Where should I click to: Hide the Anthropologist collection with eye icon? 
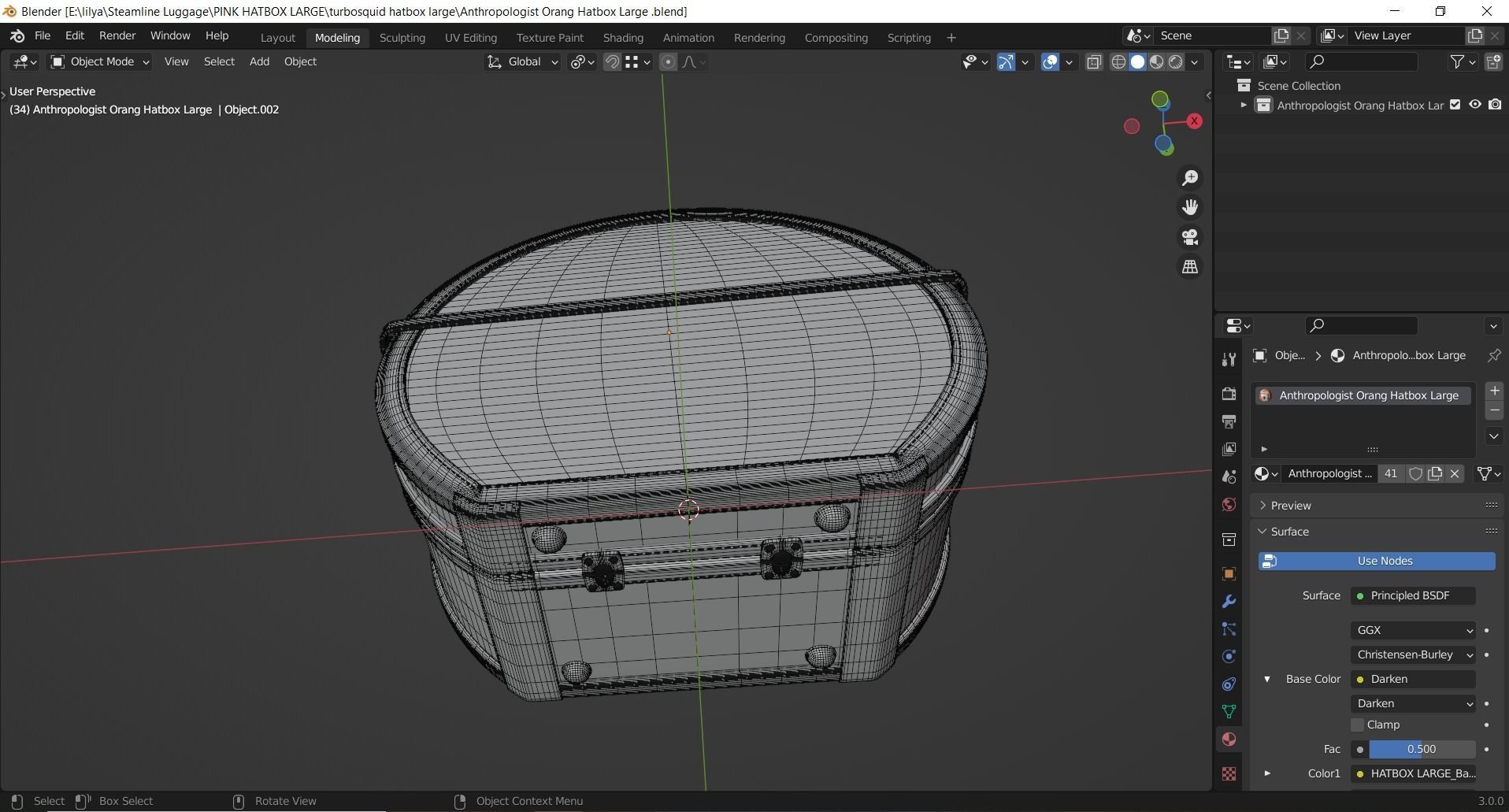(1475, 105)
